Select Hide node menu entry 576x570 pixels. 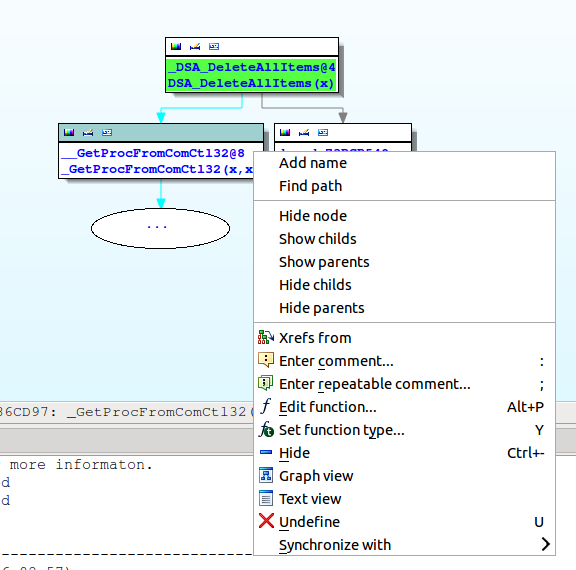pos(404,216)
